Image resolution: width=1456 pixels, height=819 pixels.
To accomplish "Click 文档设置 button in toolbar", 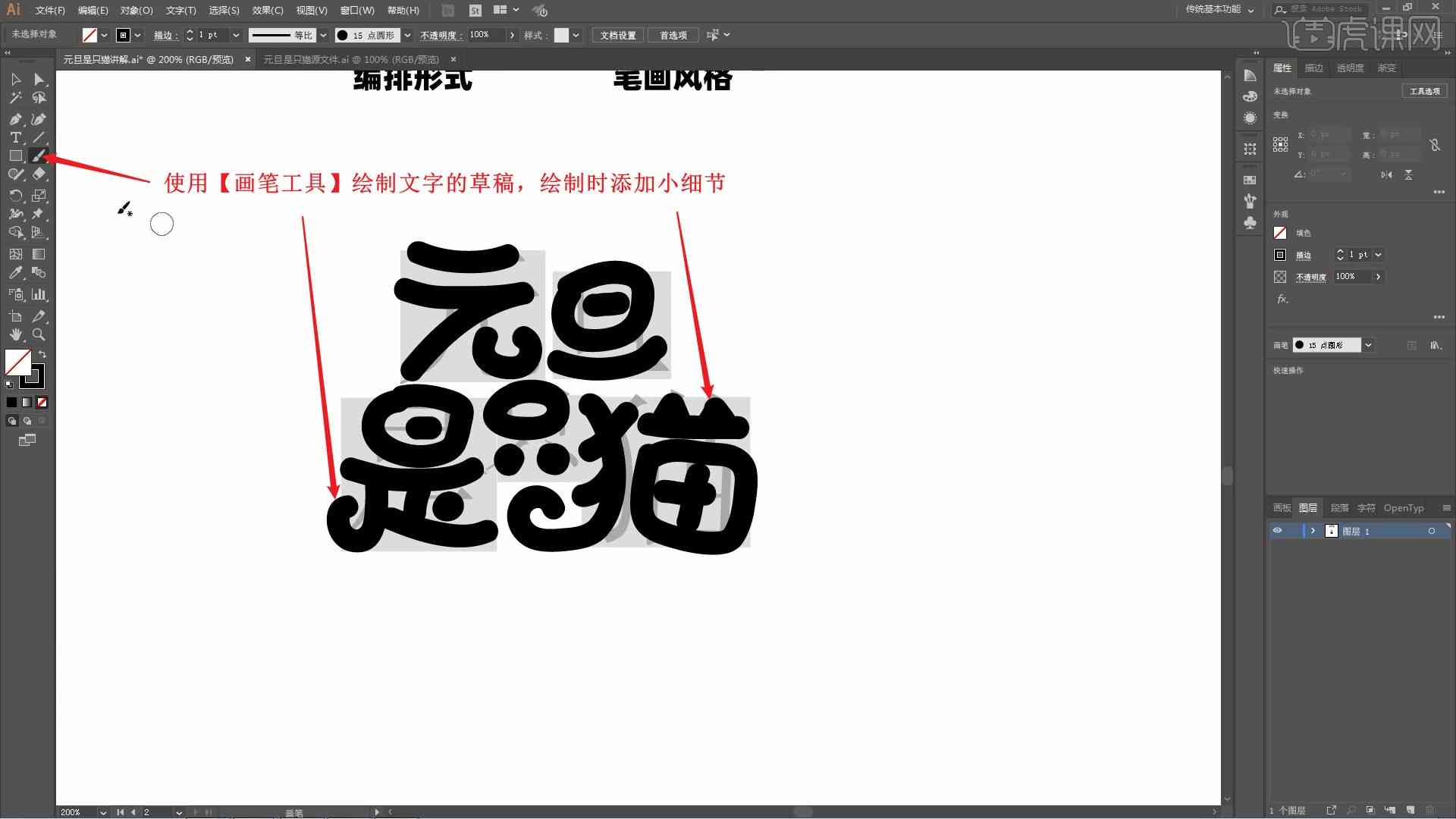I will (619, 35).
